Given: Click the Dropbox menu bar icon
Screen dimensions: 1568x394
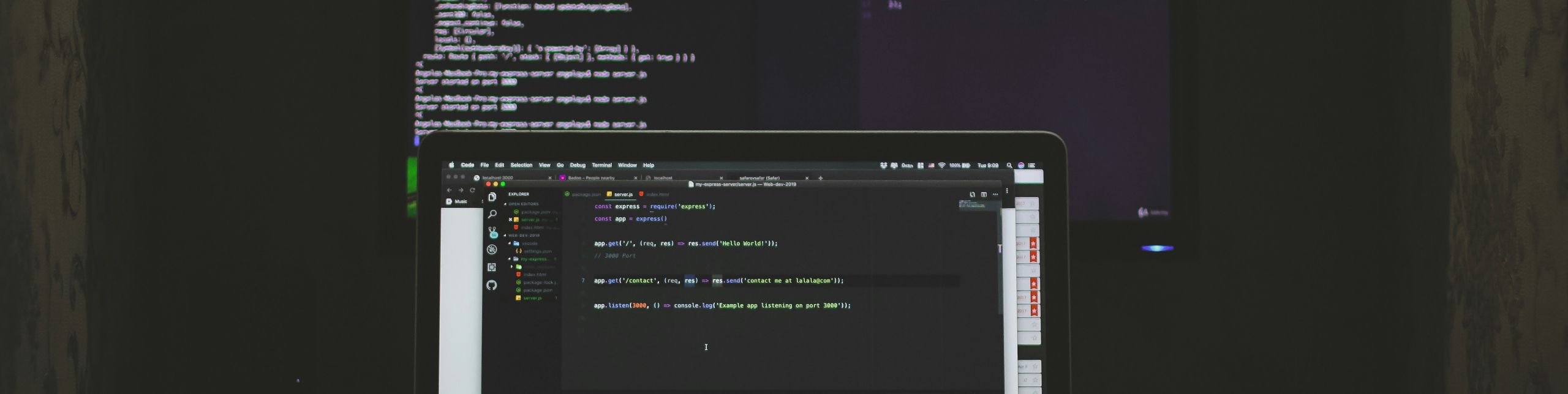Looking at the screenshot, I should coord(883,166).
